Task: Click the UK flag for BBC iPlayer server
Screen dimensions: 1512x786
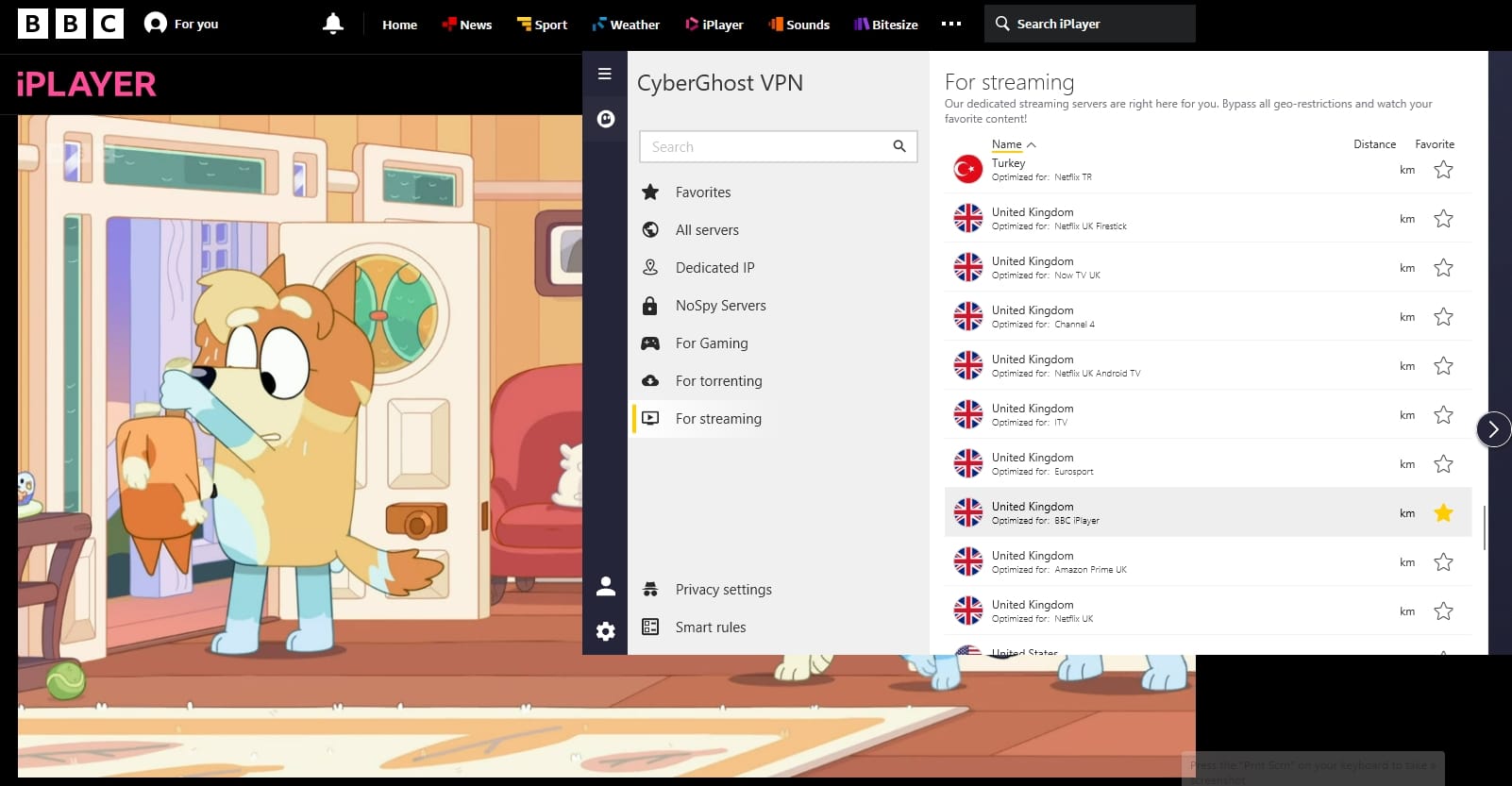Action: pyautogui.click(x=968, y=513)
